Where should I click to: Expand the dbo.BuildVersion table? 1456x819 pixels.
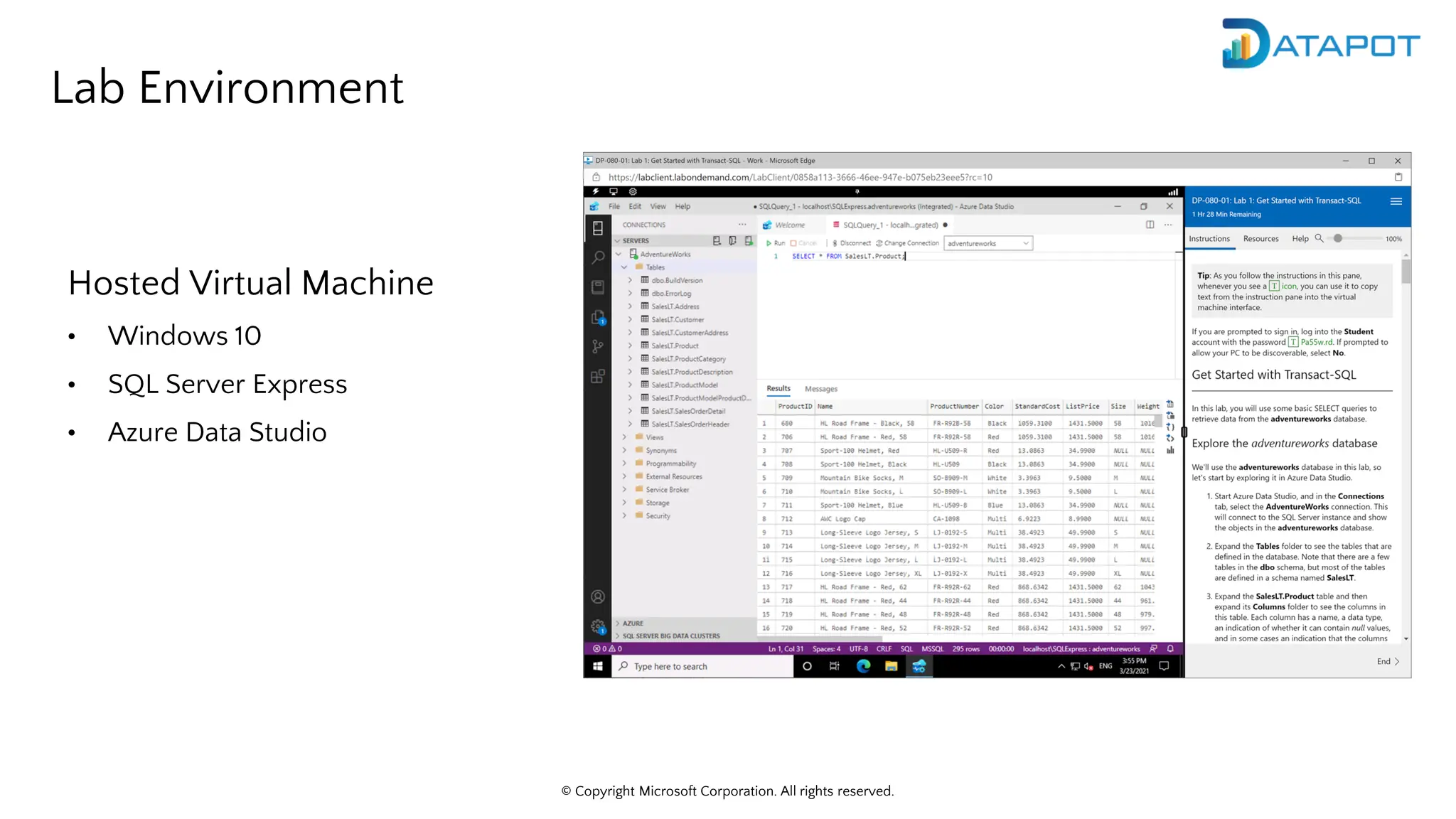coord(630,281)
